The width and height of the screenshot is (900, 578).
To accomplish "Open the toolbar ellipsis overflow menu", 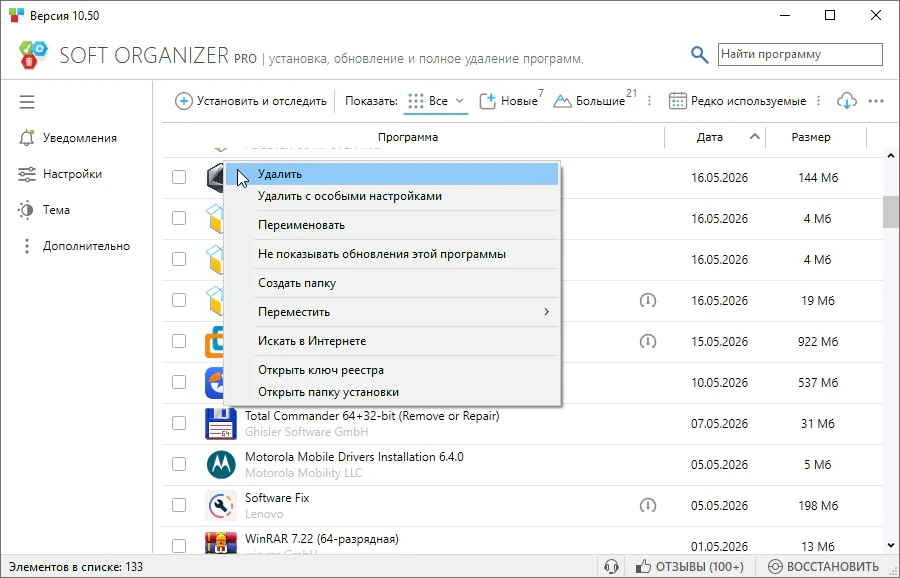I will pos(876,101).
